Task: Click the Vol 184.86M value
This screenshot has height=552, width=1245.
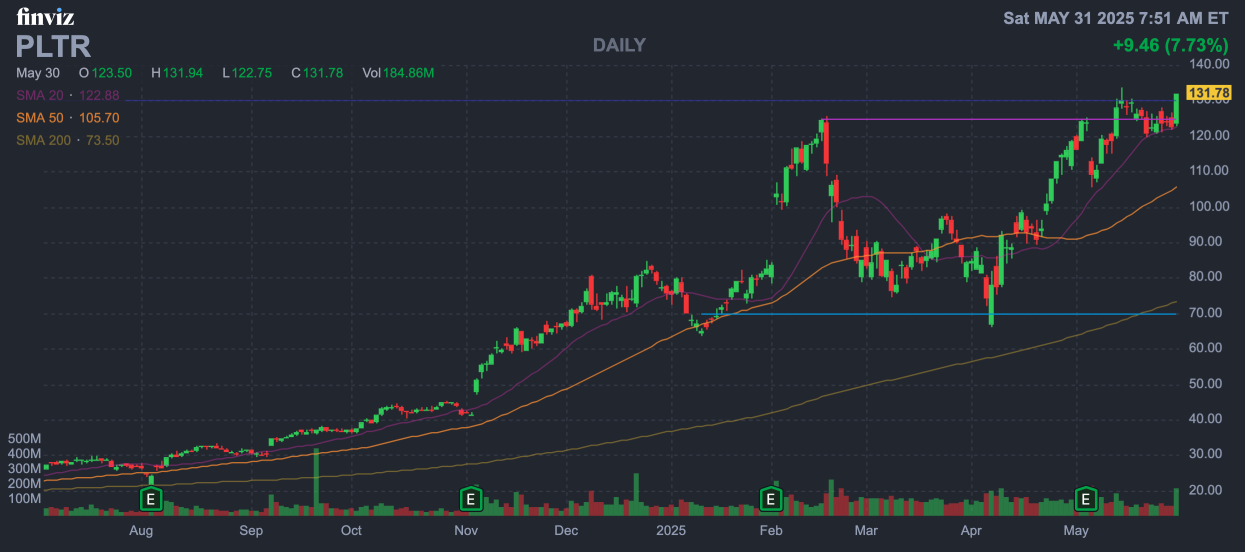Action: click(398, 73)
